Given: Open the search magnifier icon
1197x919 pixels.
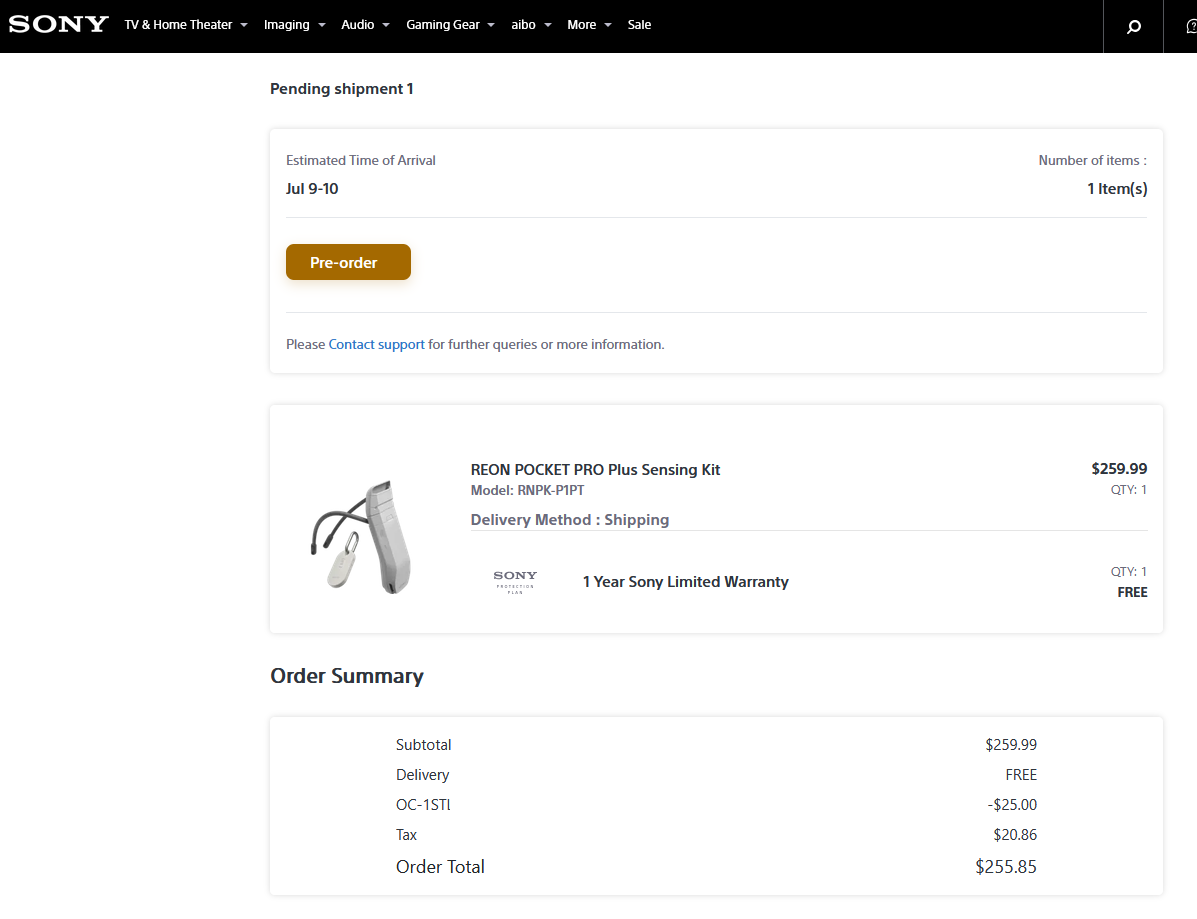Looking at the screenshot, I should [x=1134, y=27].
